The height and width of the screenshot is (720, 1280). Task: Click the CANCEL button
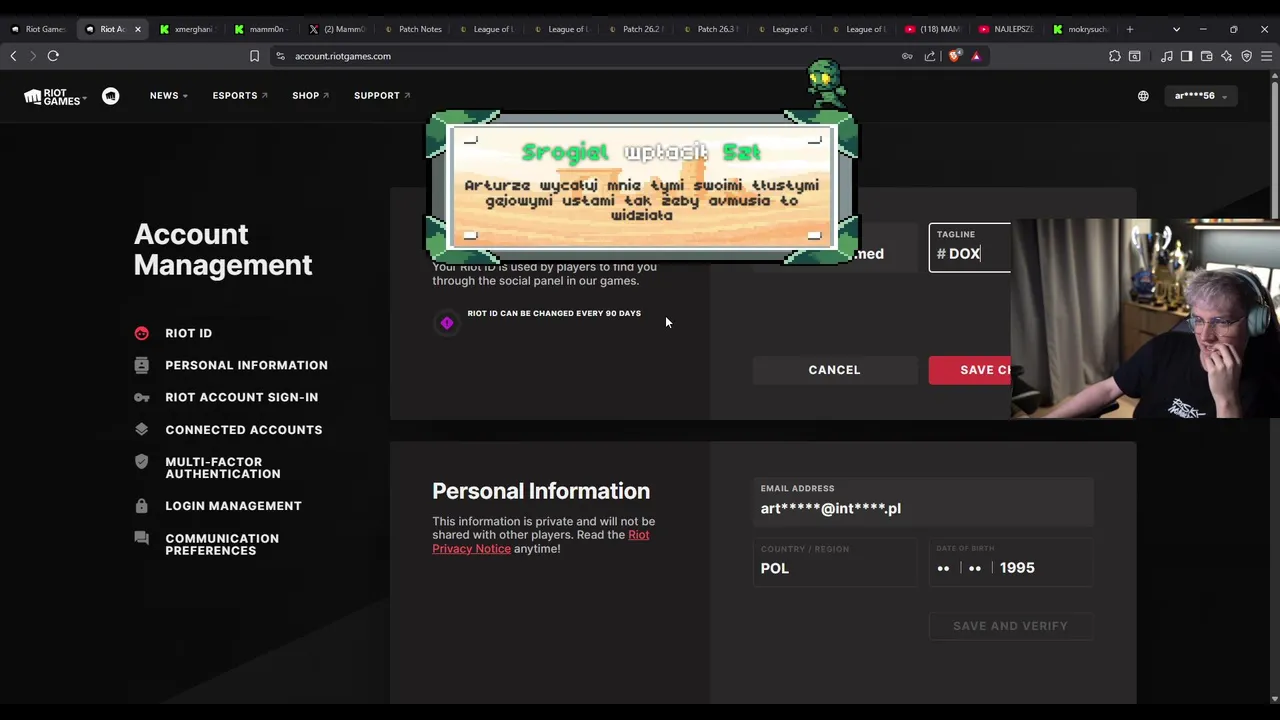[x=834, y=370]
